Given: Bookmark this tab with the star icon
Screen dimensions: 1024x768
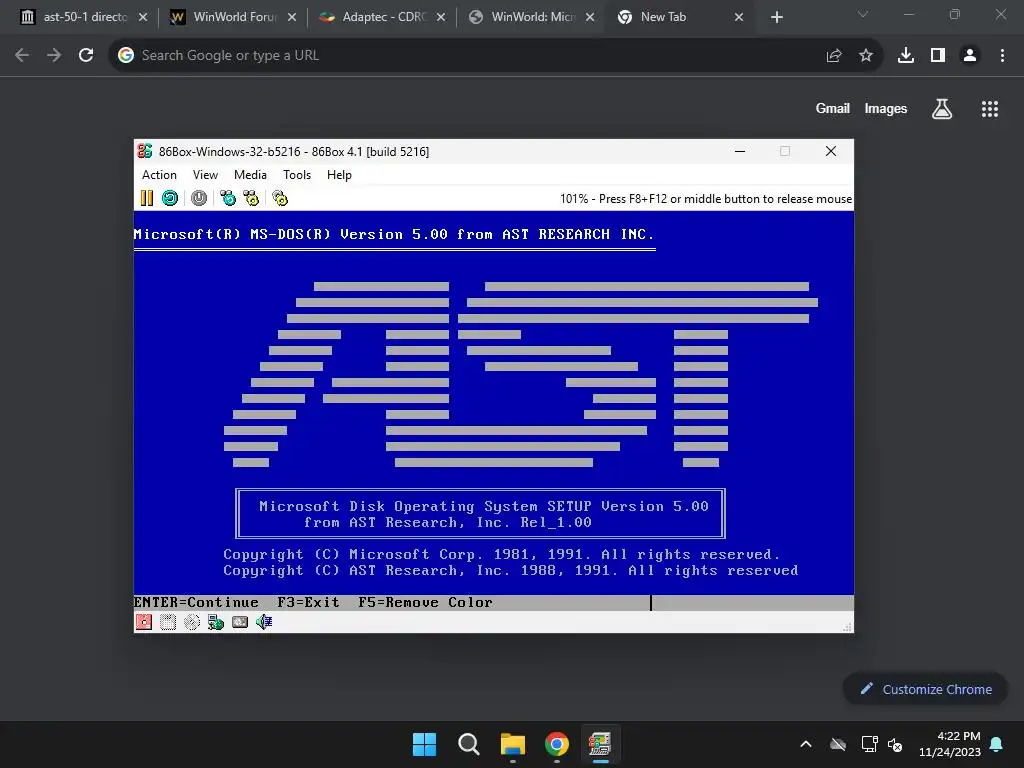Looking at the screenshot, I should click(x=866, y=56).
